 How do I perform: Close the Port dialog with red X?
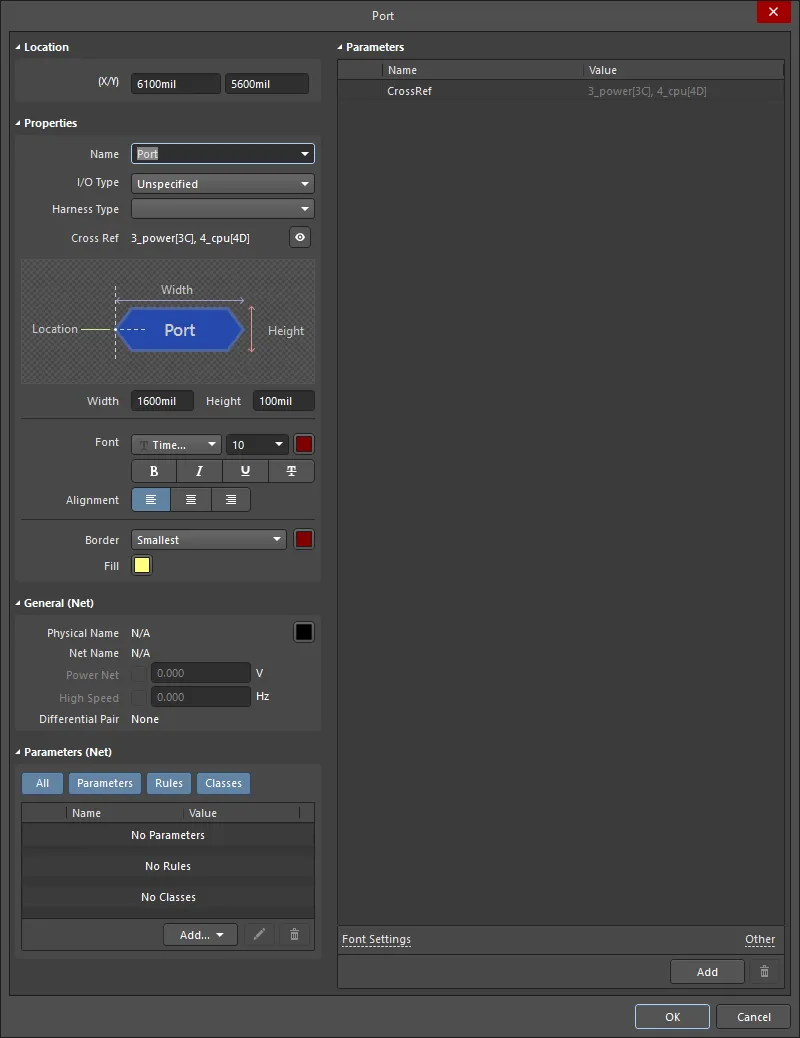(774, 12)
